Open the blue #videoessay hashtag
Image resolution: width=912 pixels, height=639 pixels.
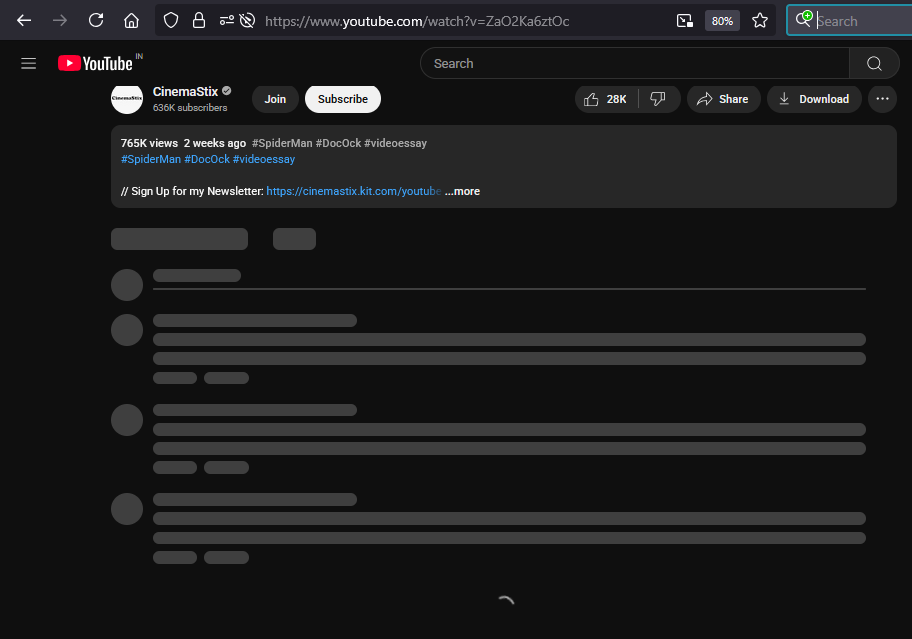(263, 159)
